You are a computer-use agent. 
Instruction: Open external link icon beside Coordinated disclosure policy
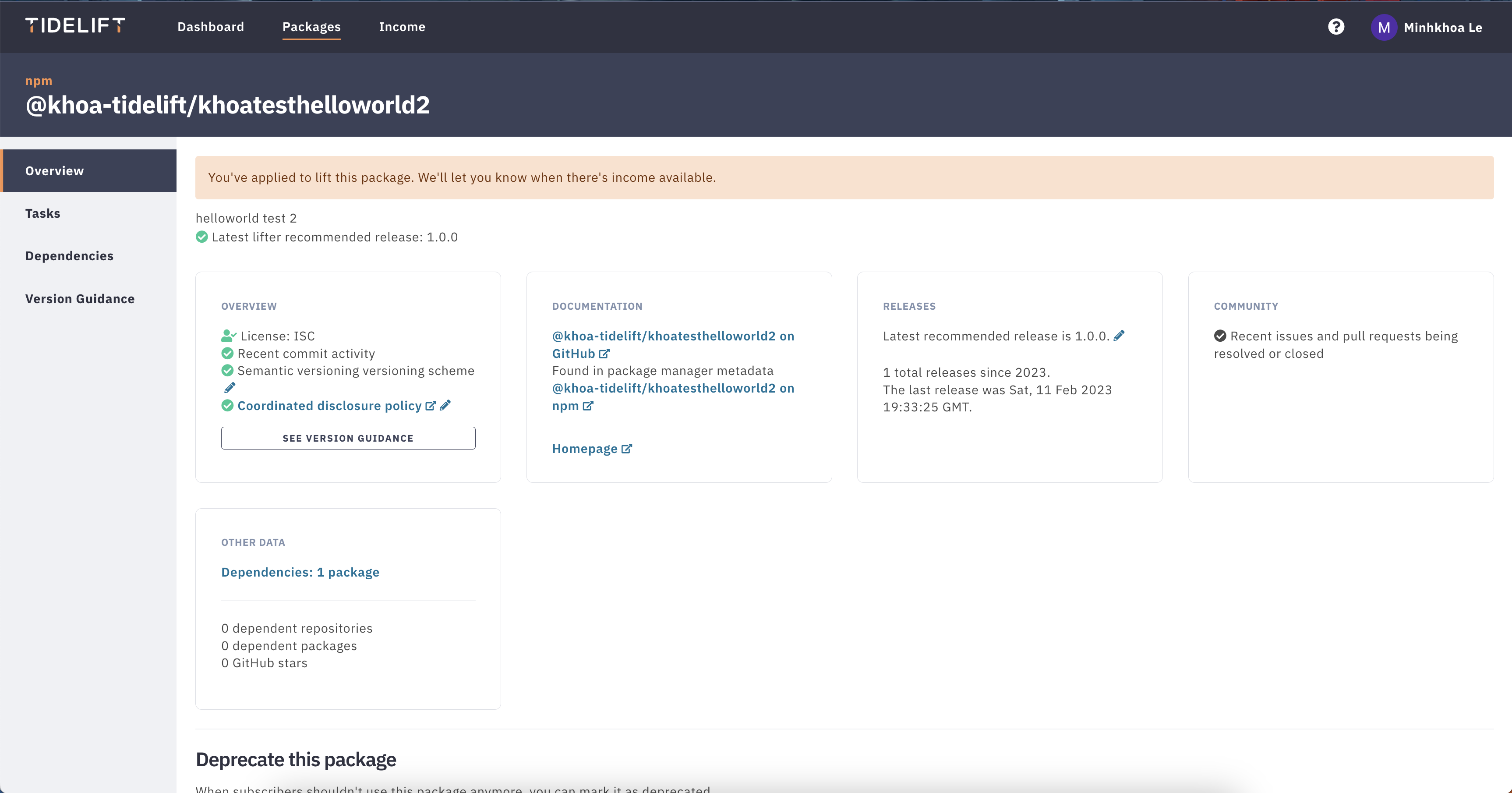(x=430, y=406)
